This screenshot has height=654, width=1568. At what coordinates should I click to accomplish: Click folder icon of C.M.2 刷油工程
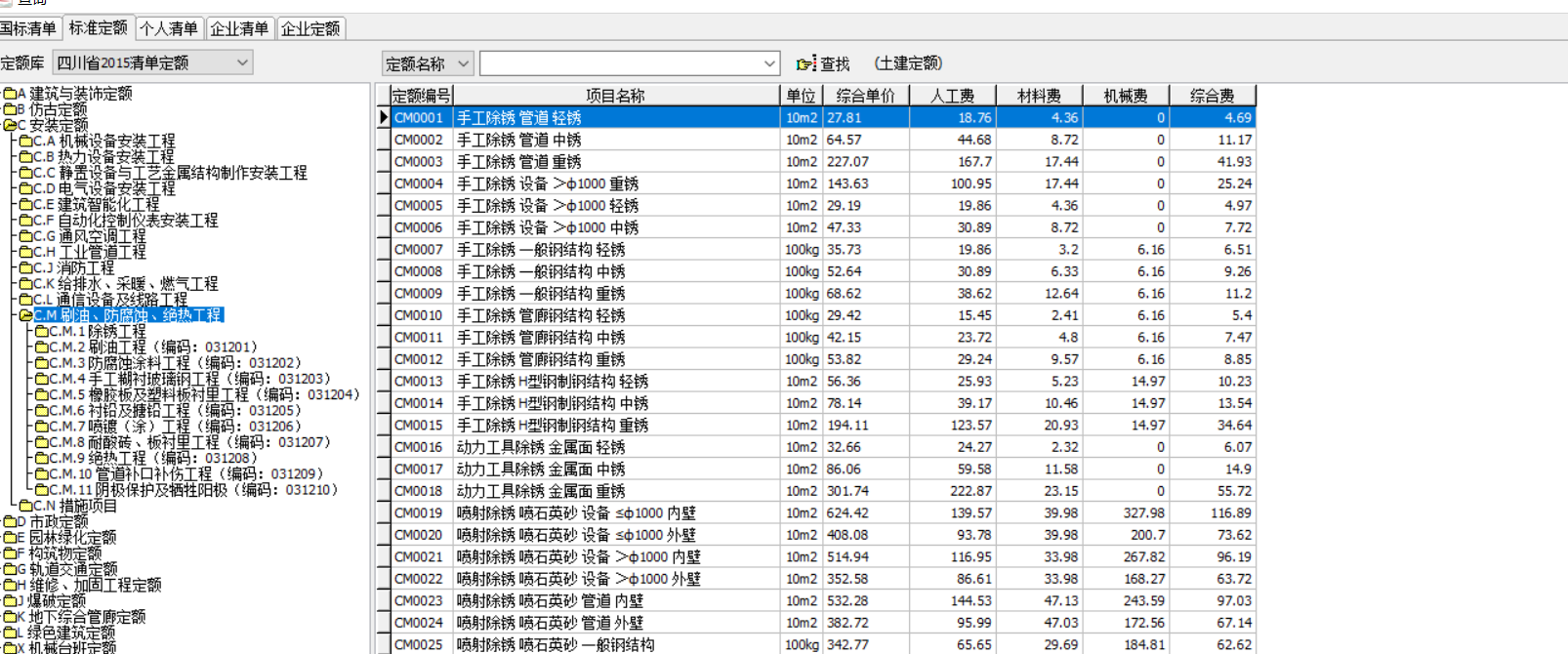click(x=41, y=347)
